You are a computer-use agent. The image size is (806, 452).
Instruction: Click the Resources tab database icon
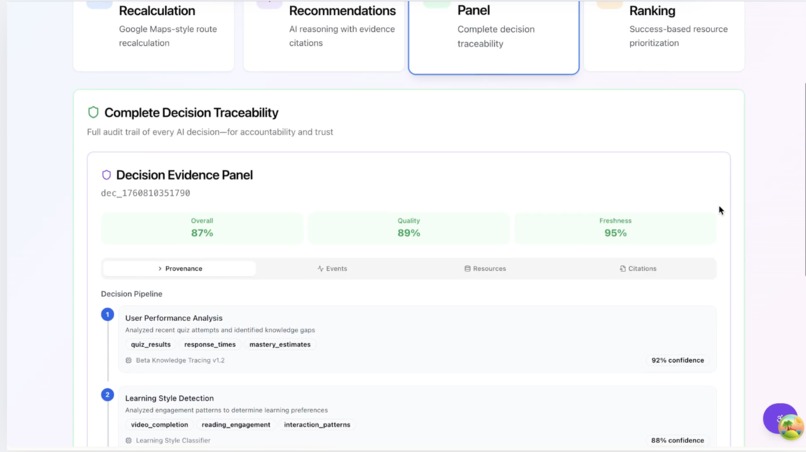point(467,268)
